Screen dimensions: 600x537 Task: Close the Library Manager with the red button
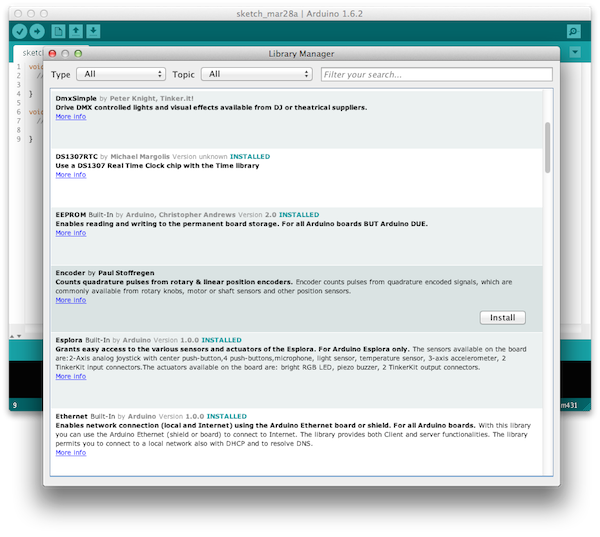52,54
